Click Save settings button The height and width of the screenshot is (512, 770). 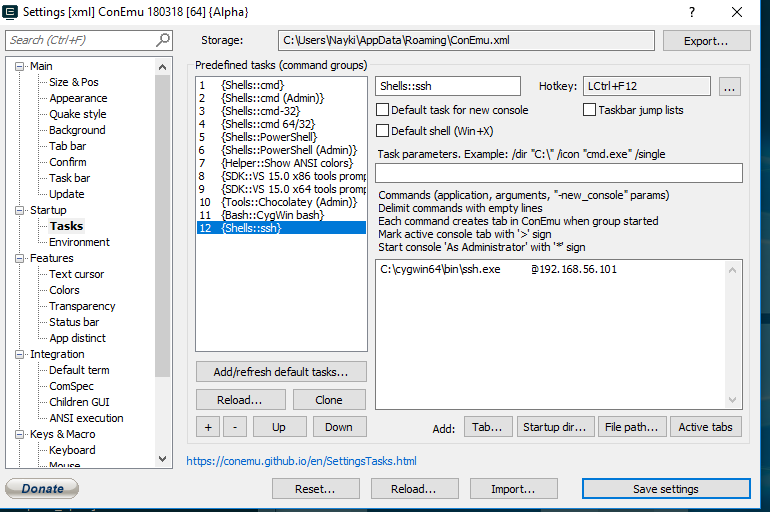(x=666, y=489)
